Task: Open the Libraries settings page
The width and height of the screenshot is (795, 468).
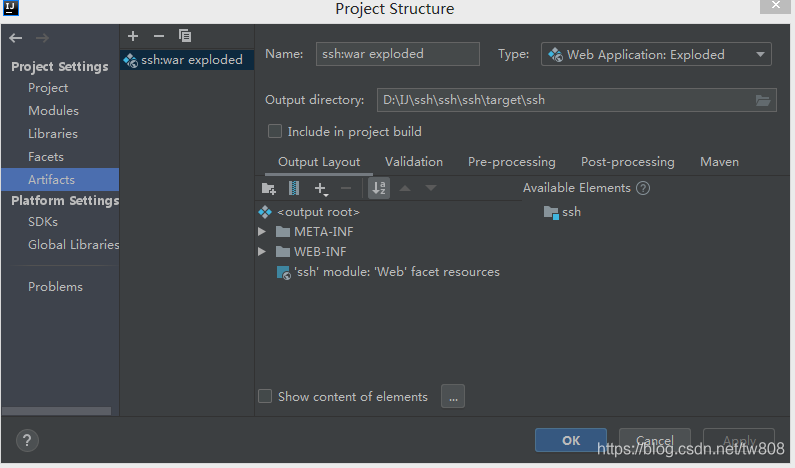Action: 53,134
